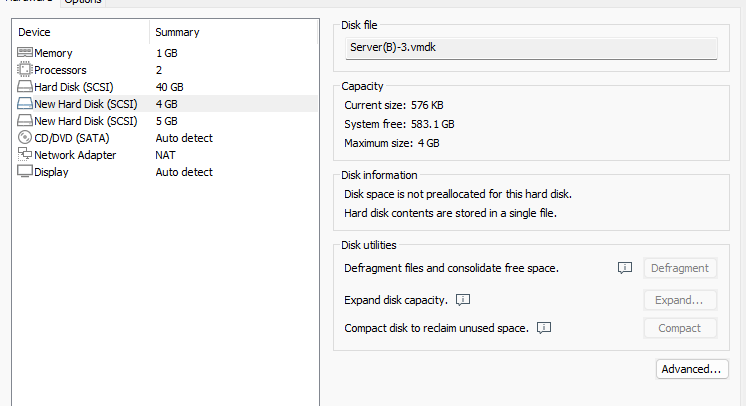
Task: Select the Memory row
Action: [x=165, y=53]
